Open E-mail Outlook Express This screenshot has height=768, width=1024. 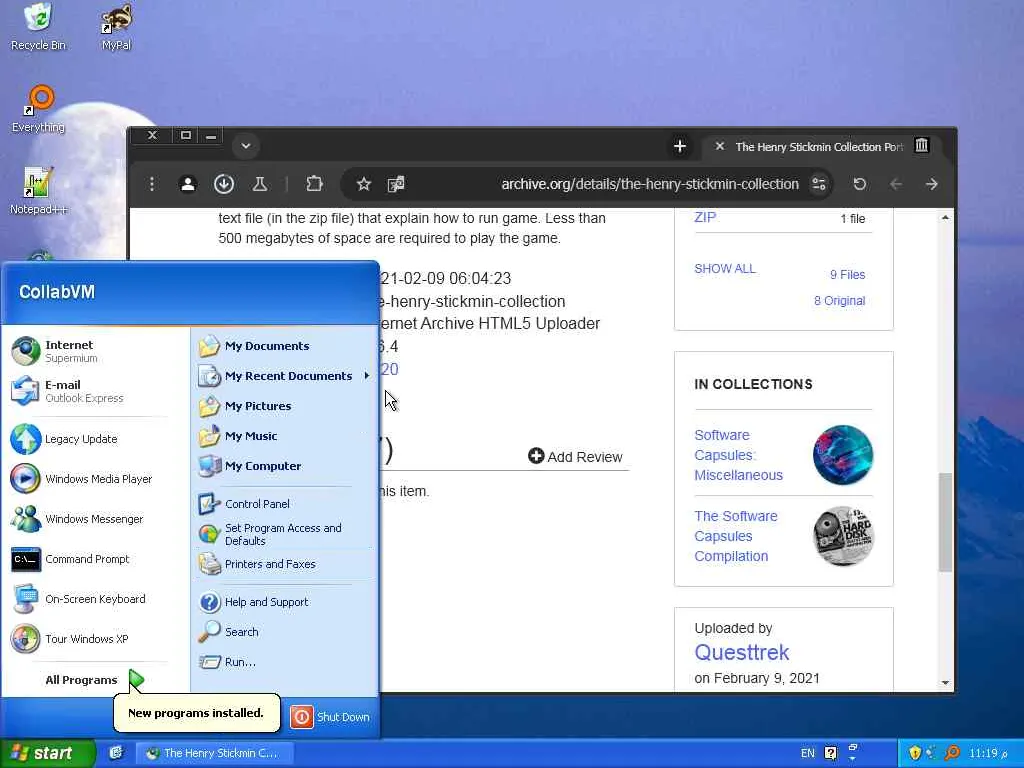tap(90, 391)
